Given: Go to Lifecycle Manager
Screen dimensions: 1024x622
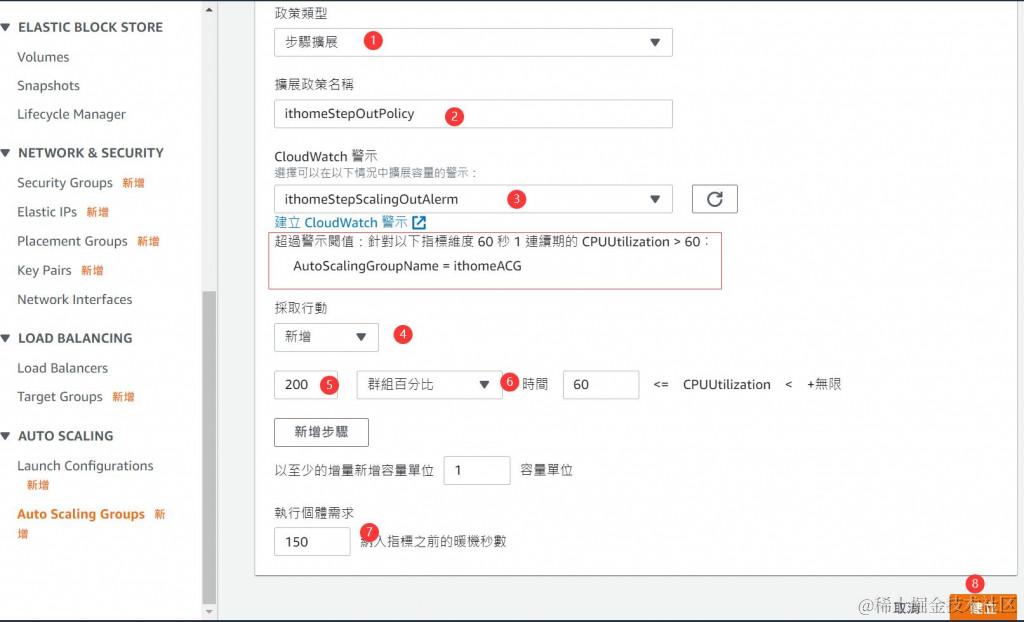Looking at the screenshot, I should (x=71, y=114).
